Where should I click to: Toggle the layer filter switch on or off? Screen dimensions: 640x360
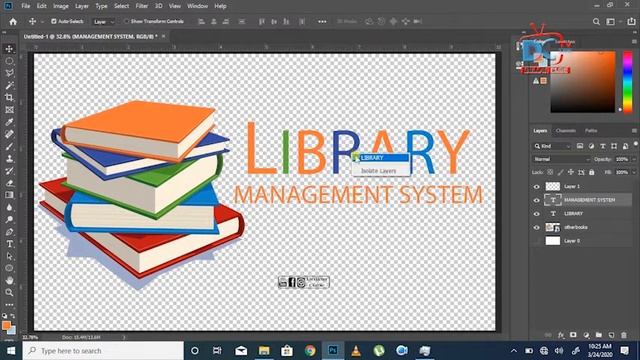point(636,144)
